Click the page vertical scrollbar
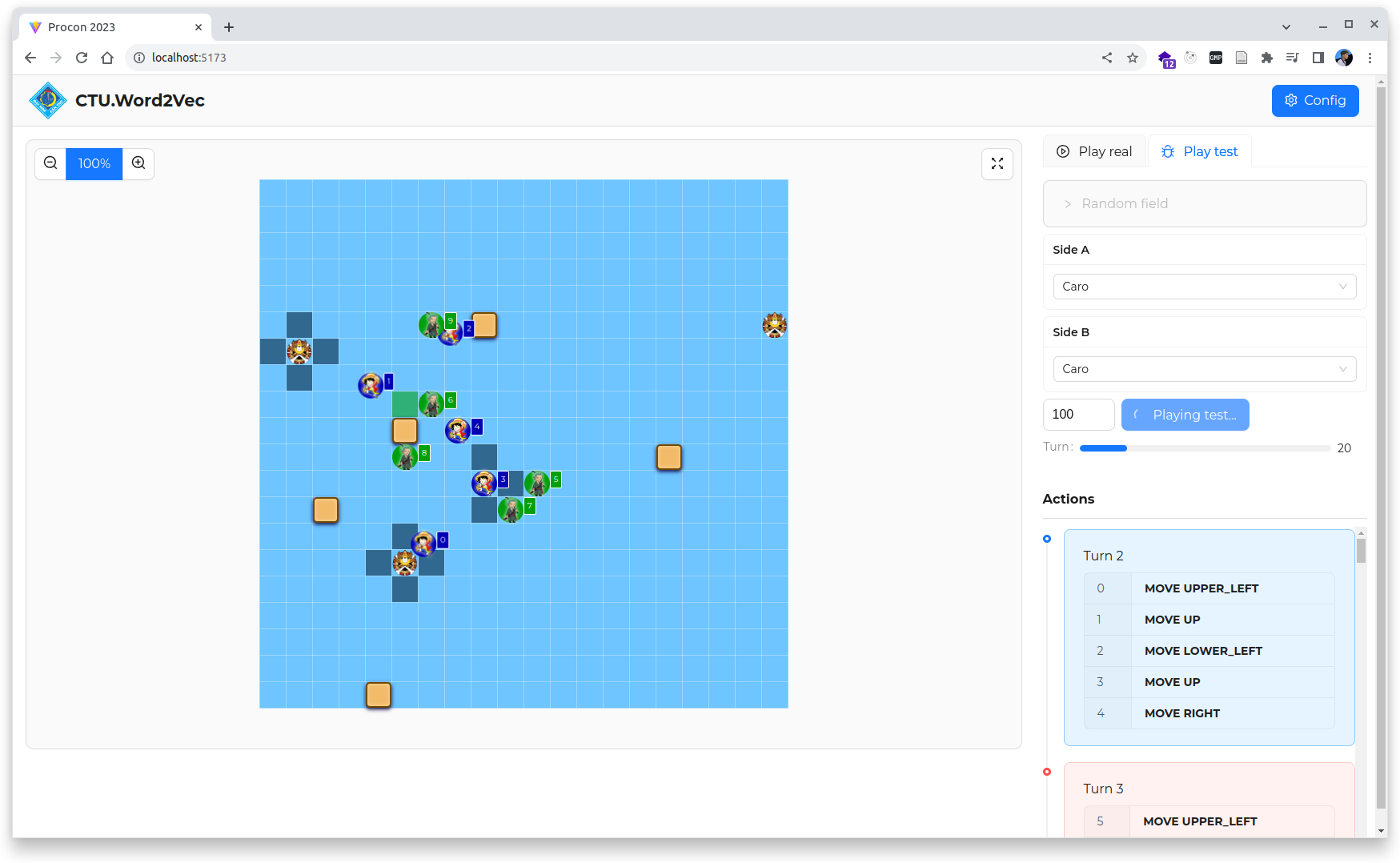Image resolution: width=1400 pixels, height=863 pixels. (x=1381, y=448)
